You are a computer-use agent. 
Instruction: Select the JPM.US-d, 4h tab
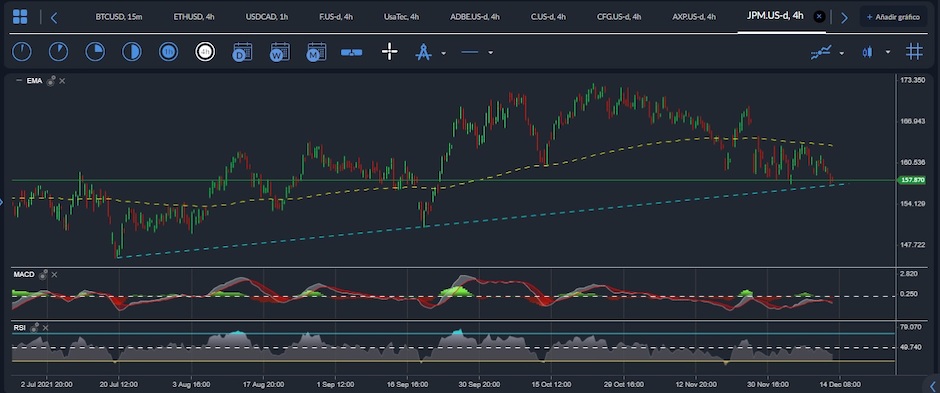775,16
